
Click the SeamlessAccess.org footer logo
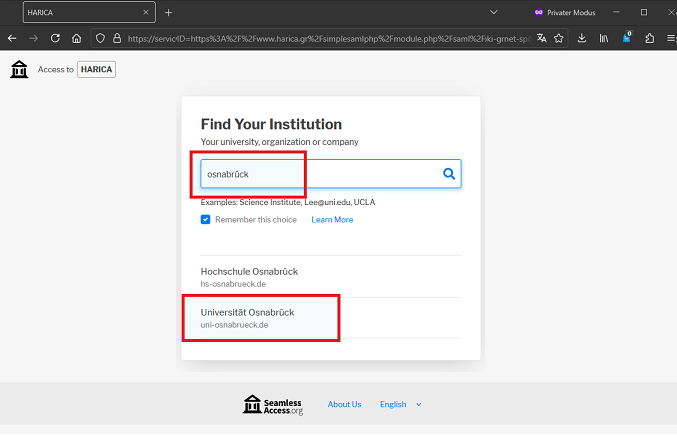[273, 405]
